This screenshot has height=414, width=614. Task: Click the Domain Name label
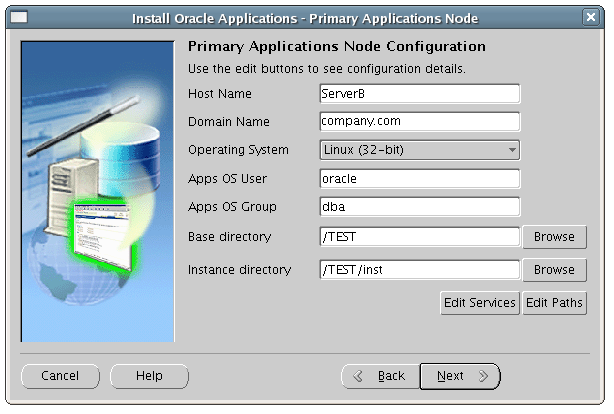coord(229,122)
